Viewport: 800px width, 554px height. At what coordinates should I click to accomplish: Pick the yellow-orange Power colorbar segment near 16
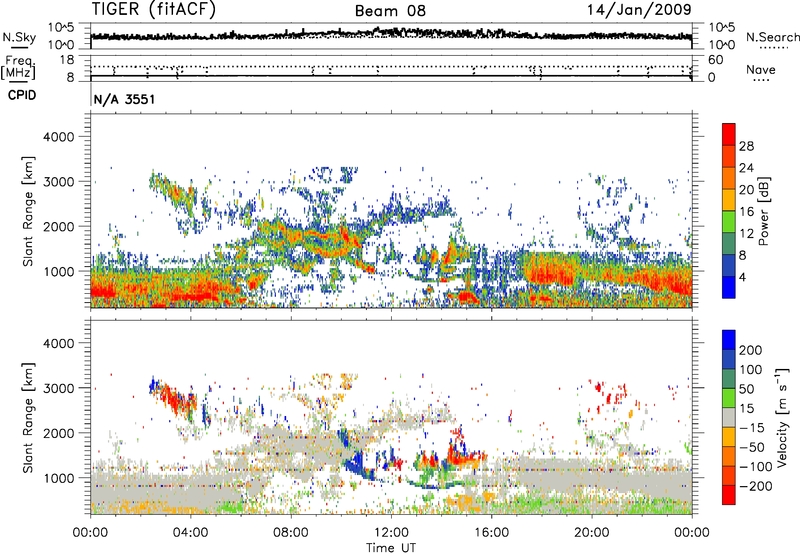(x=729, y=199)
